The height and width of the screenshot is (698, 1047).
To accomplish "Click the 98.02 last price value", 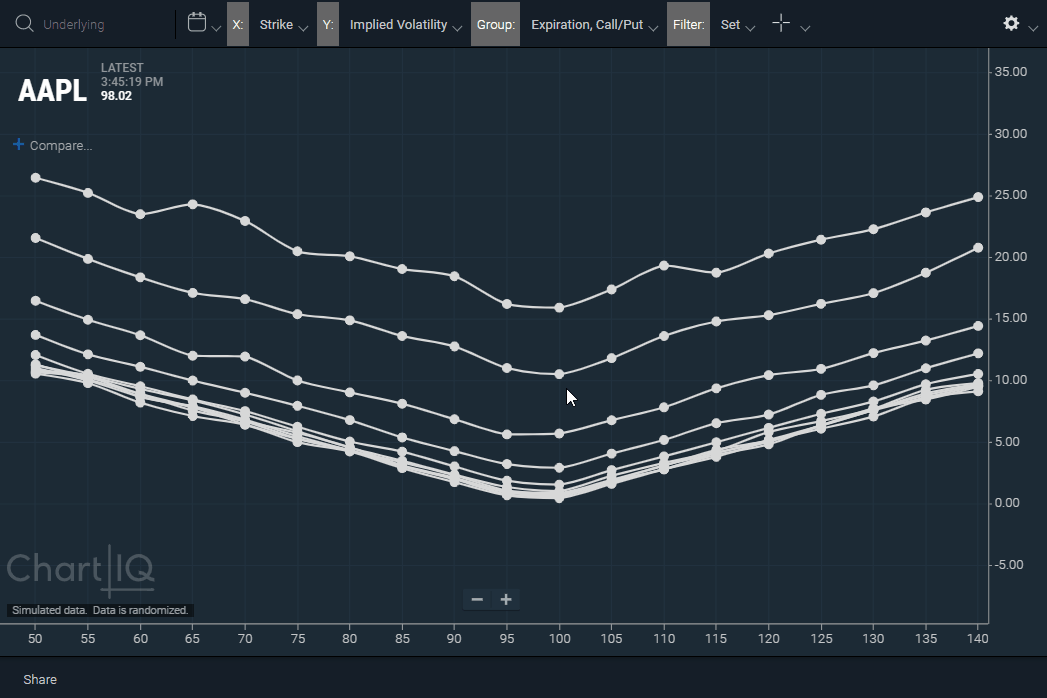I will pyautogui.click(x=116, y=96).
